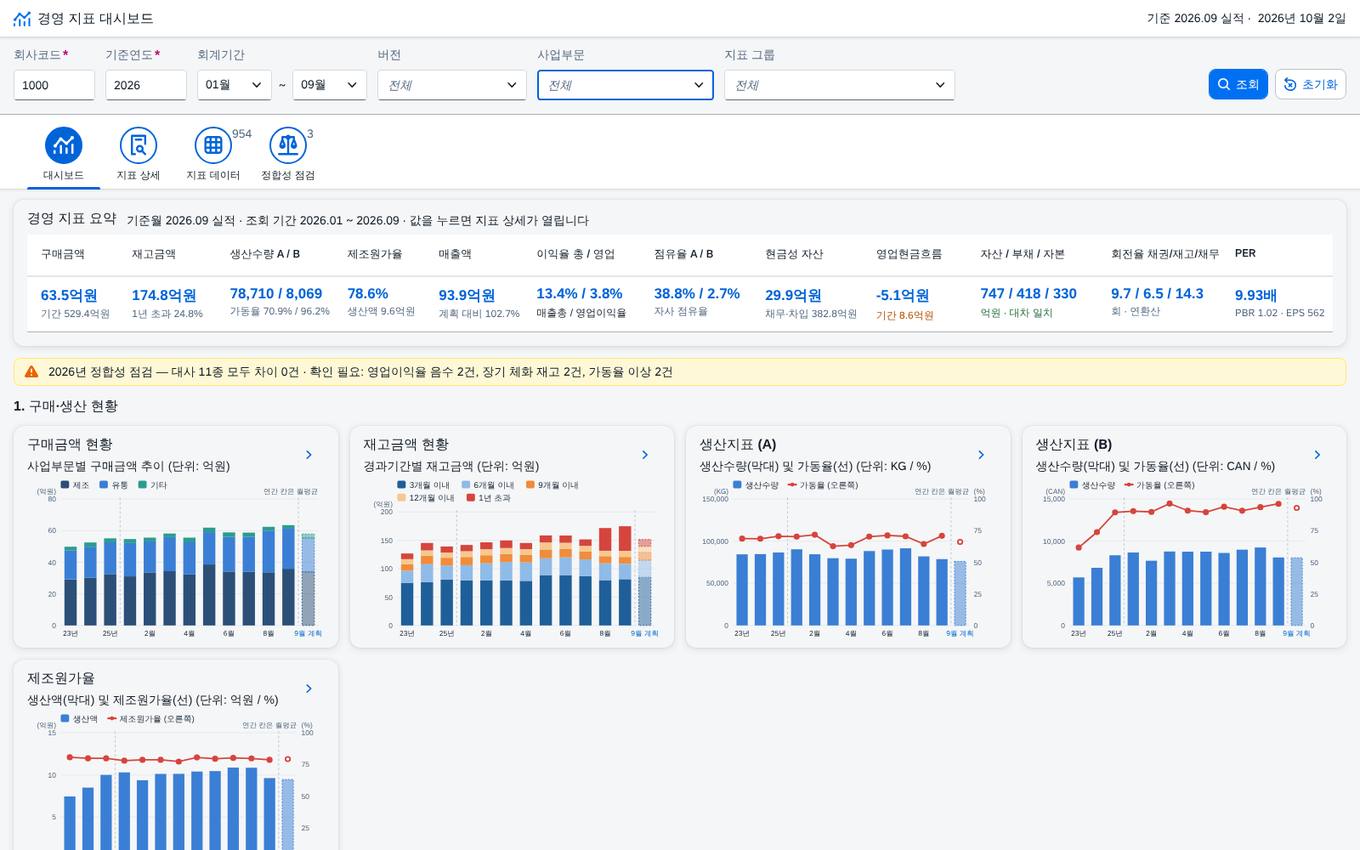The image size is (1360, 850).
Task: Click the 조회 search button
Action: (1238, 85)
